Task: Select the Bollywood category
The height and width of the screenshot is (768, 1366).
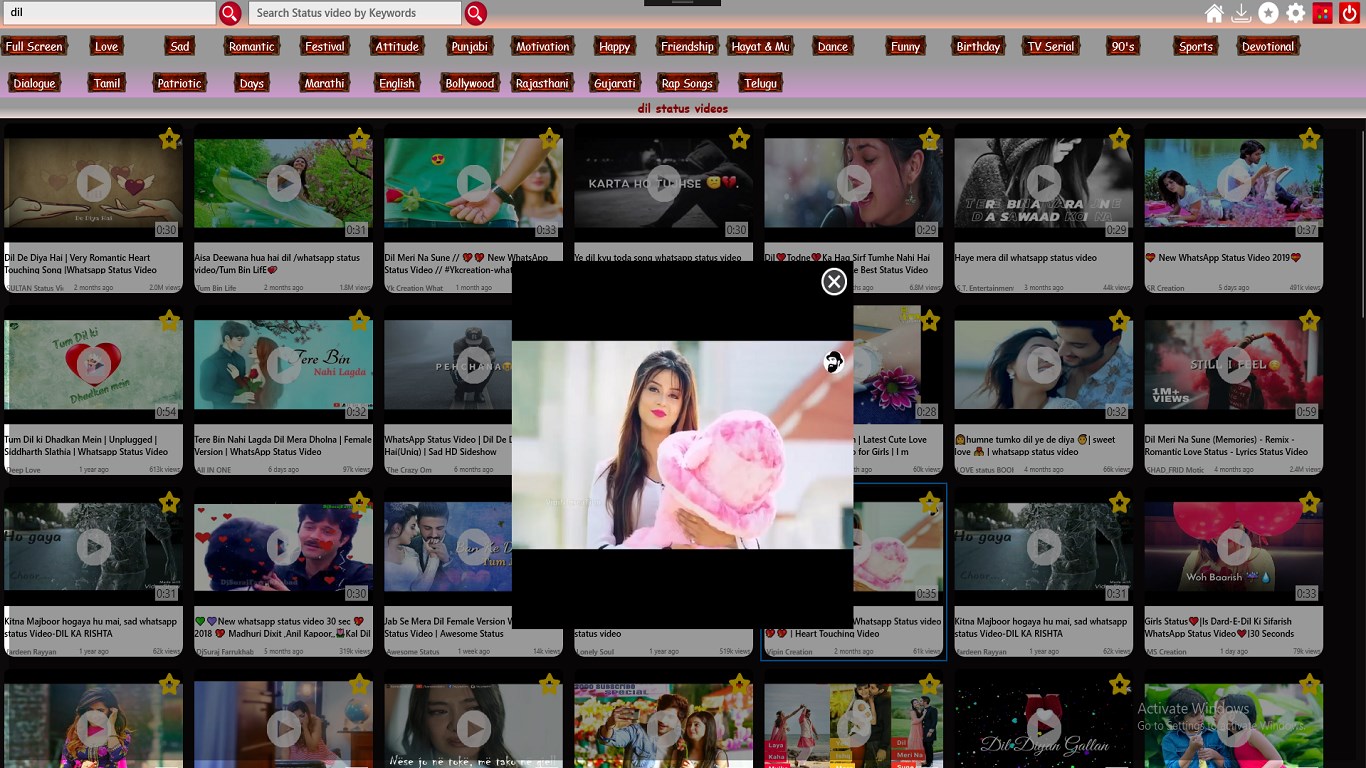Action: pos(470,84)
